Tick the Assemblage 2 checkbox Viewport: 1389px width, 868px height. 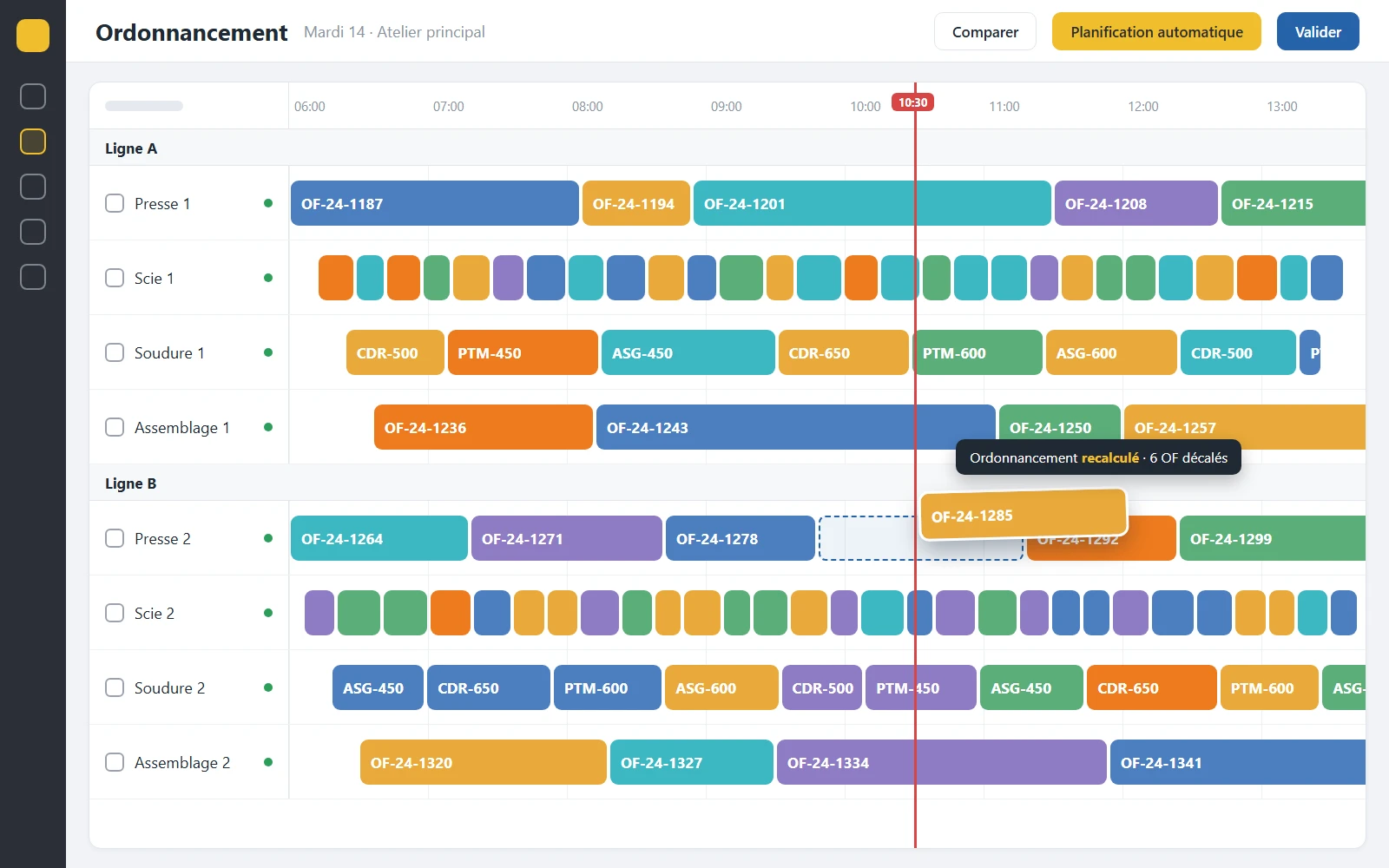[115, 762]
